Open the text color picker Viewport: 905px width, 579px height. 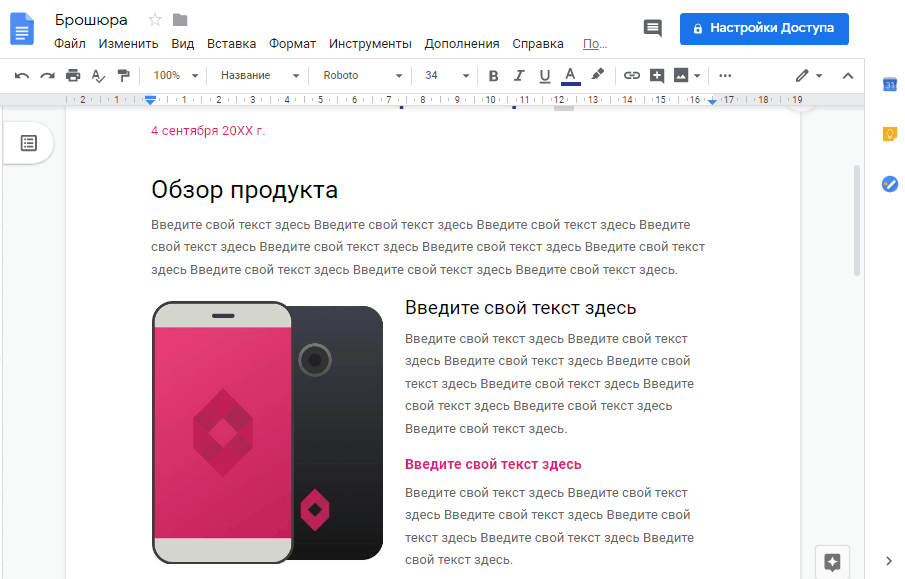tap(568, 75)
